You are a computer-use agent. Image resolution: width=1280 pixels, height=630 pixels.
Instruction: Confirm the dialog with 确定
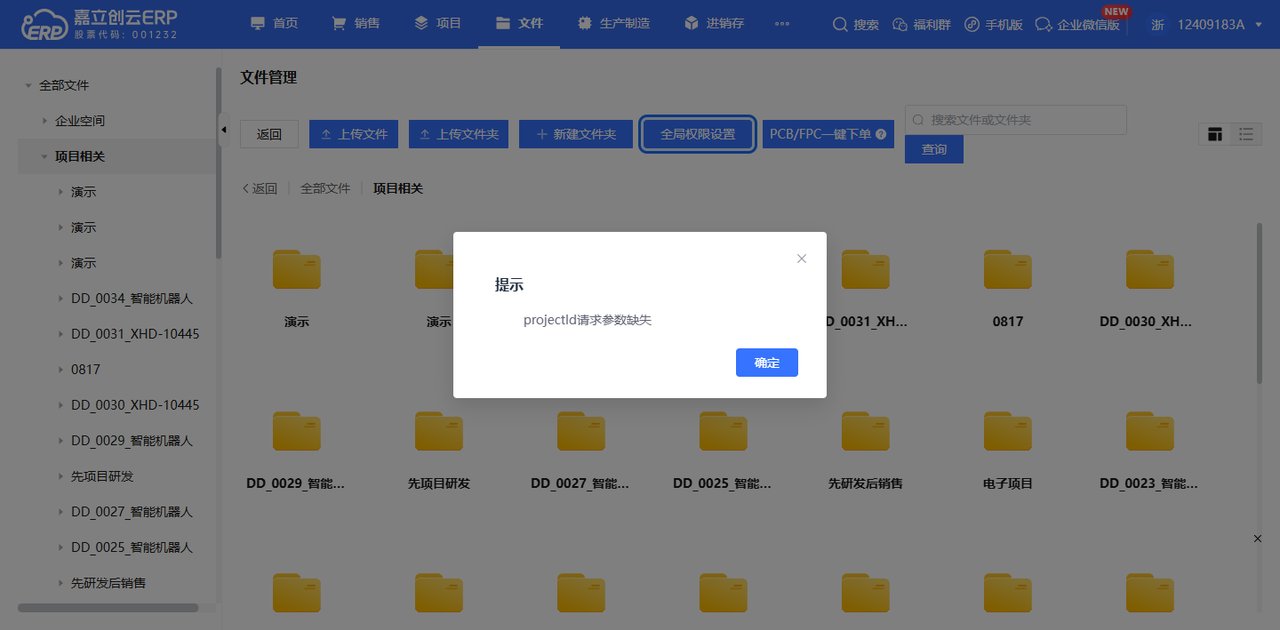click(x=767, y=362)
